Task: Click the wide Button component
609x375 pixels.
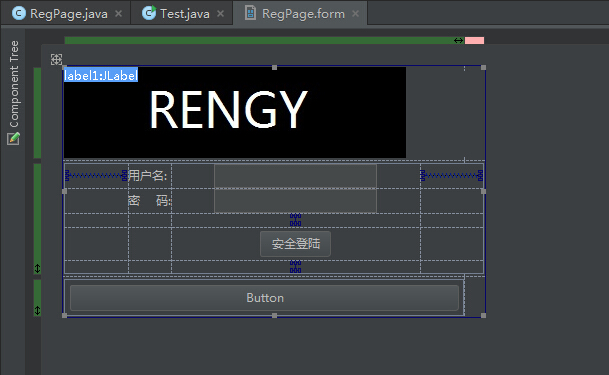Action: 264,298
